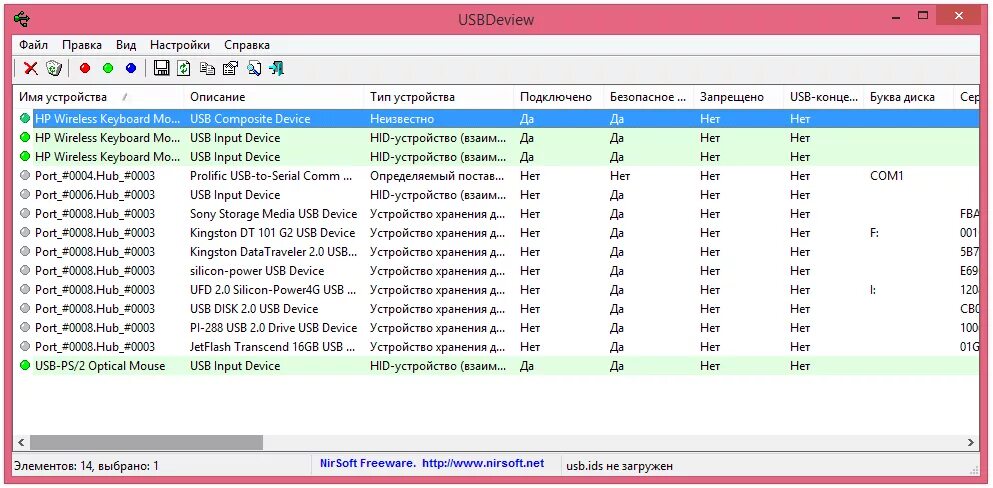Click 'usb.ids не загружен' status text

pos(619,466)
